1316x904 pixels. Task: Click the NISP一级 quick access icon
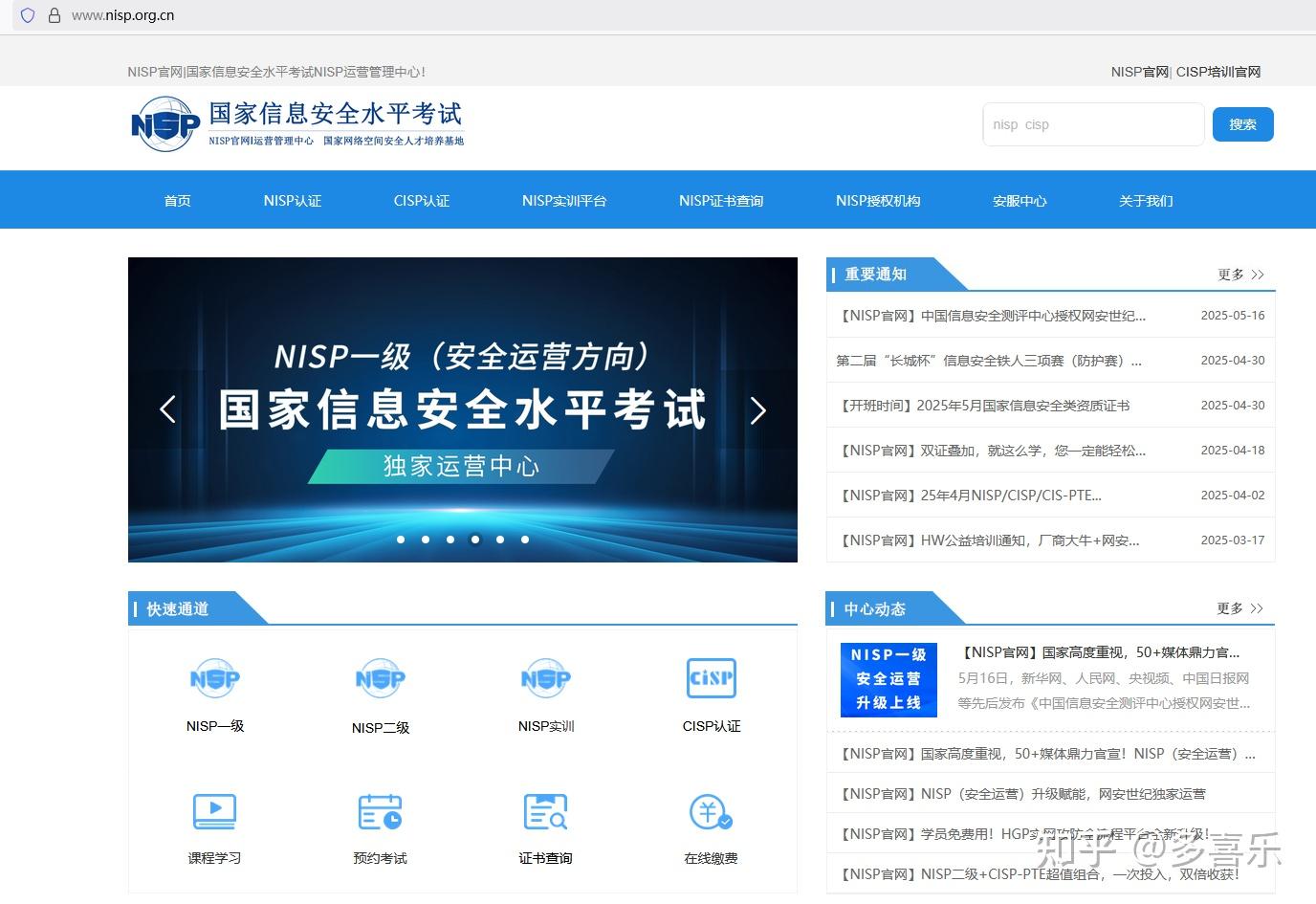pos(215,678)
